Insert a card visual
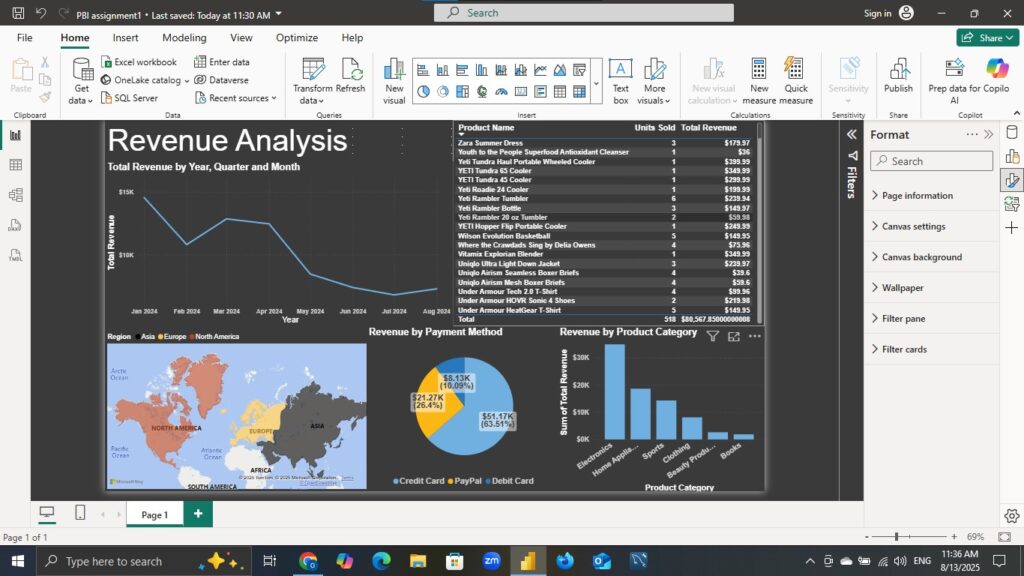This screenshot has width=1024, height=576. (x=521, y=91)
